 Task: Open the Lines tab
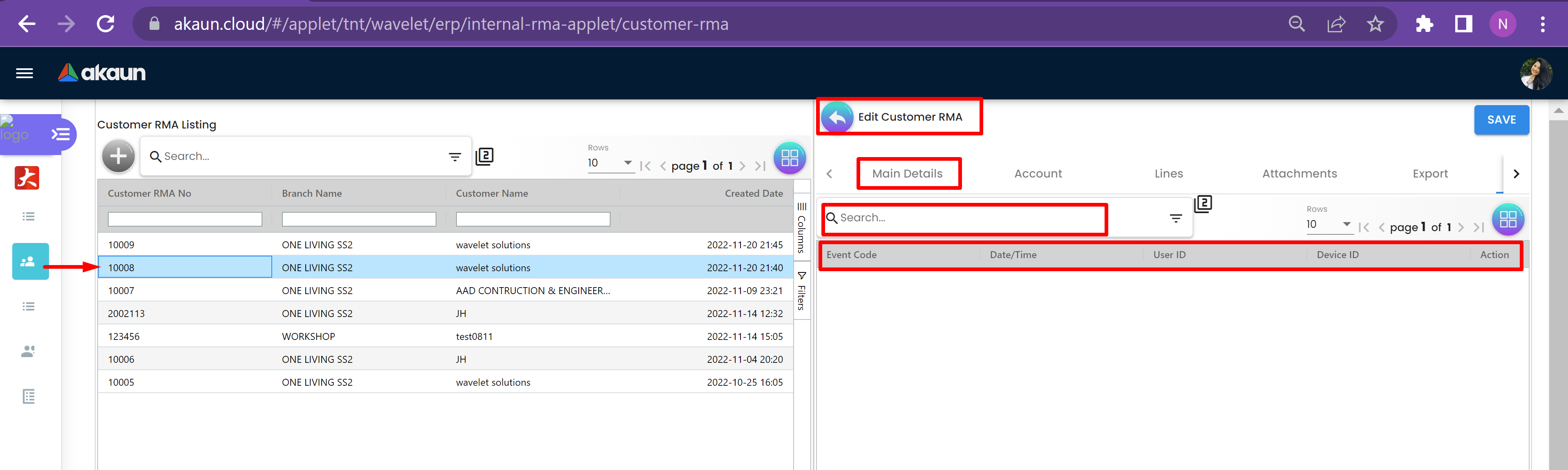1168,174
